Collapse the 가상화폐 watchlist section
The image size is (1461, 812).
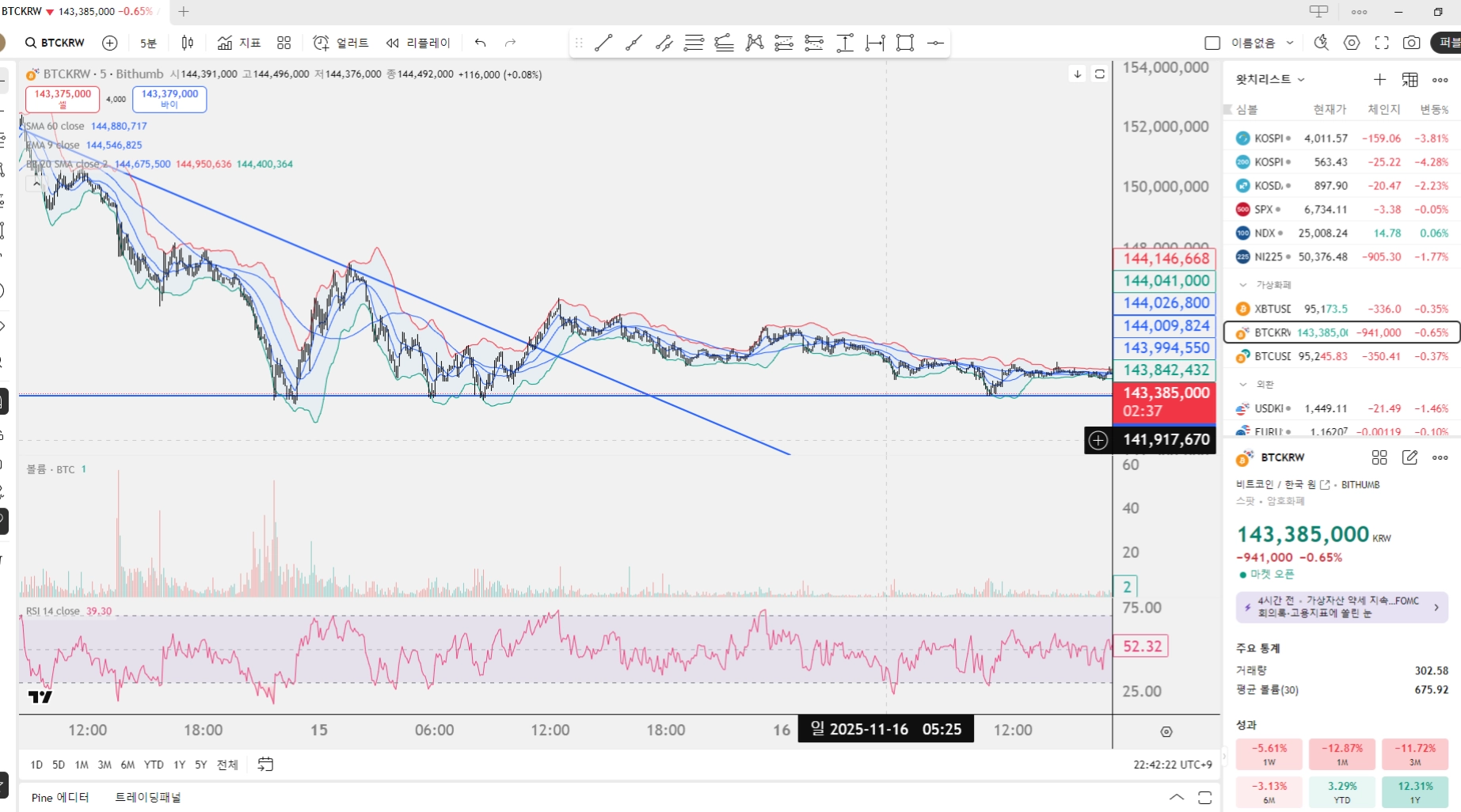click(1242, 285)
